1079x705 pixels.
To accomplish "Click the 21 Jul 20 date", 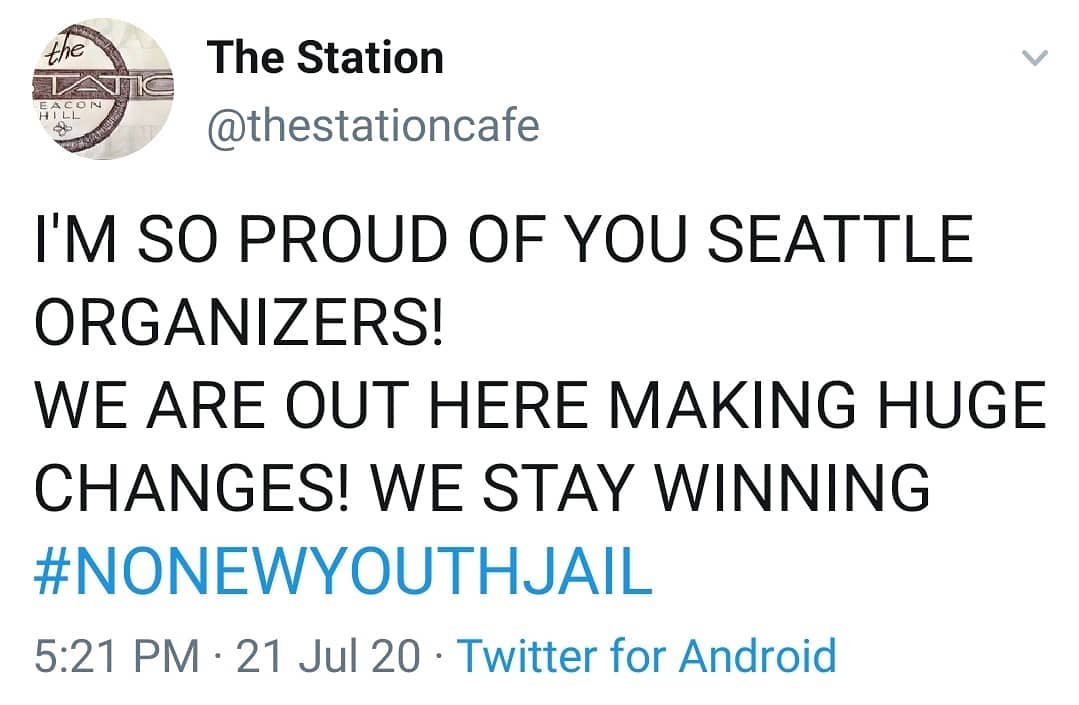I will 328,656.
